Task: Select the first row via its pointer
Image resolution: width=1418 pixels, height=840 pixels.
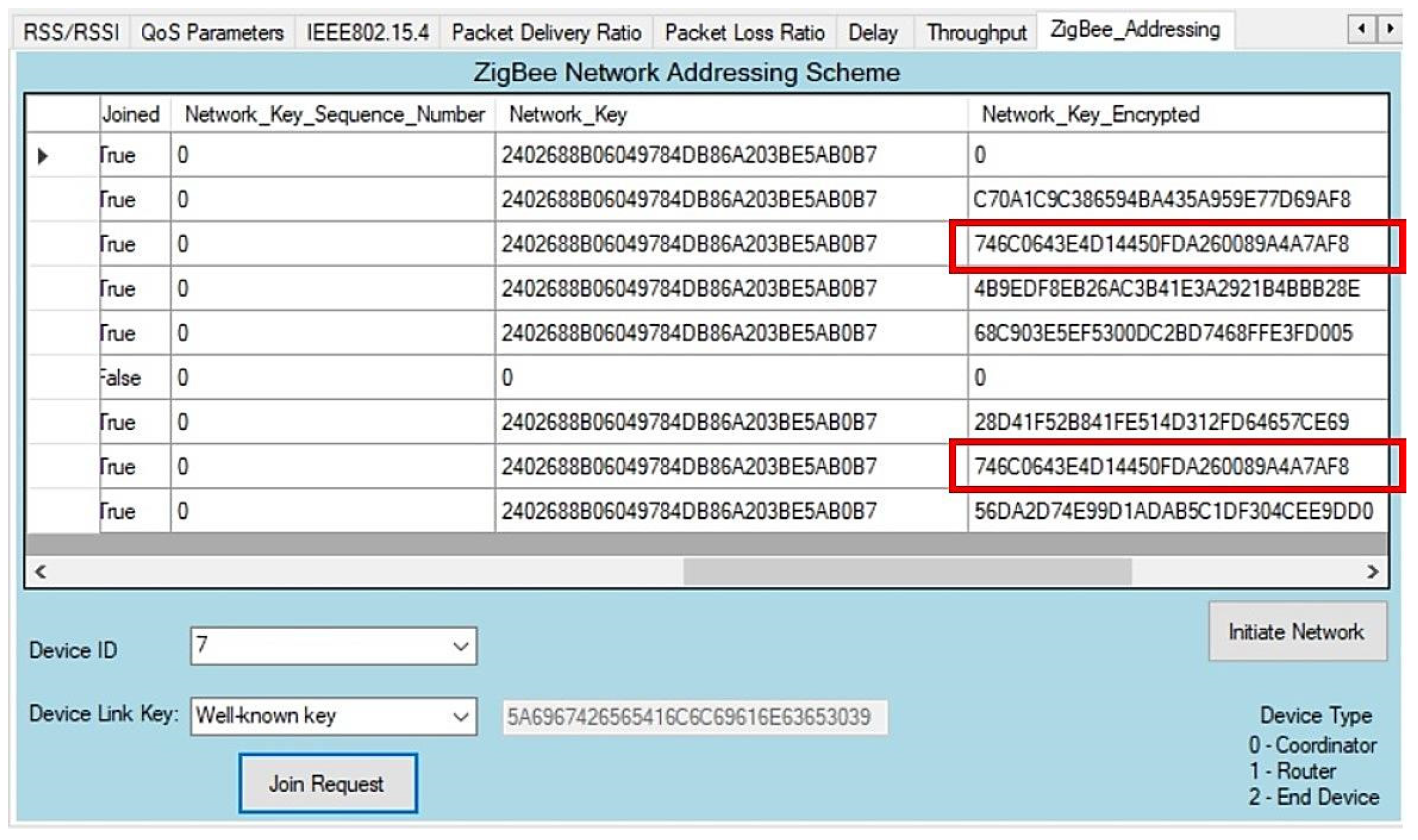Action: coord(43,156)
